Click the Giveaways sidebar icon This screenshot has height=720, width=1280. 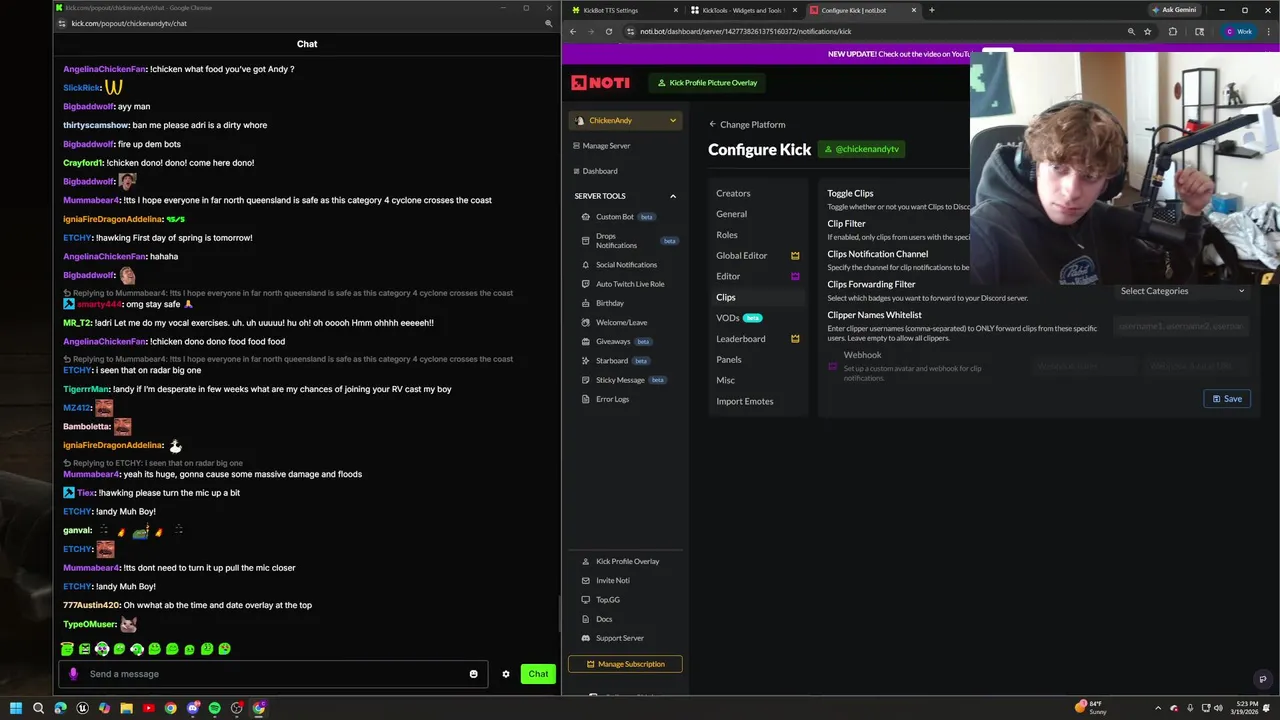(x=586, y=342)
